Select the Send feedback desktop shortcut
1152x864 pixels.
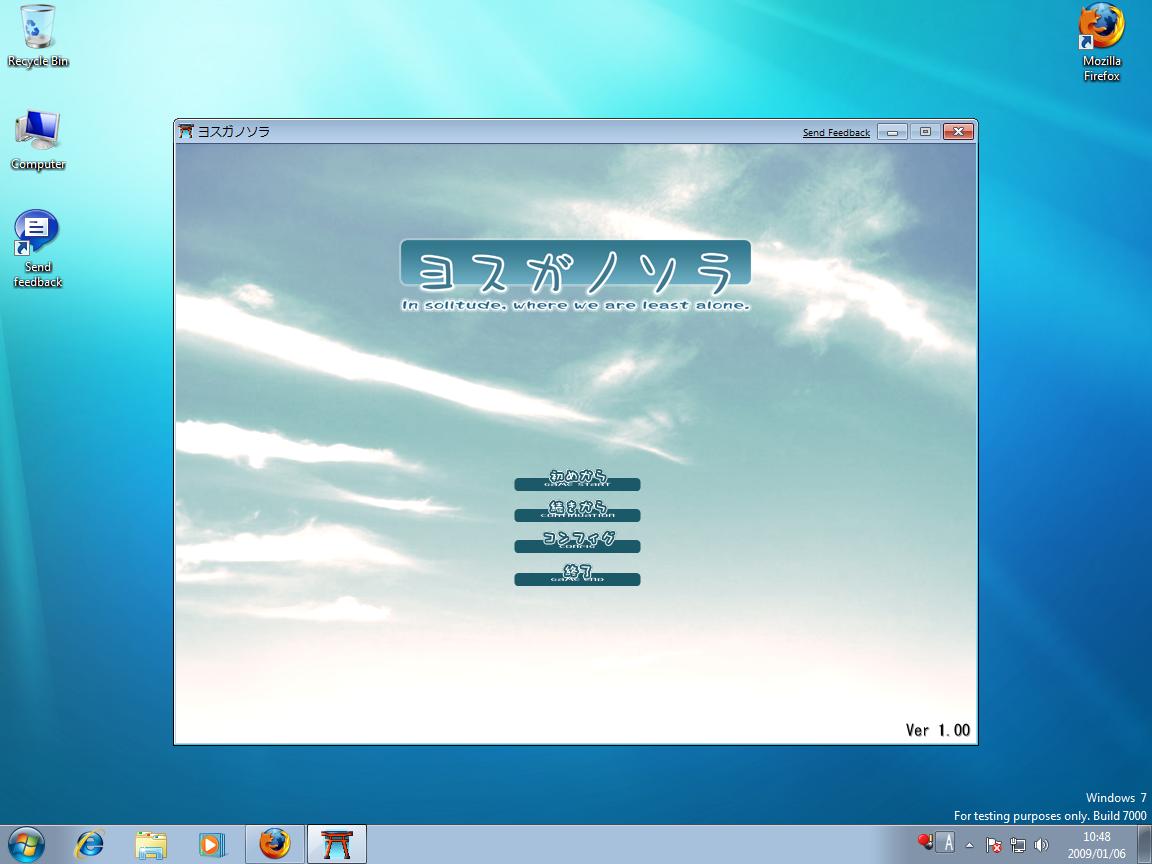(x=37, y=249)
